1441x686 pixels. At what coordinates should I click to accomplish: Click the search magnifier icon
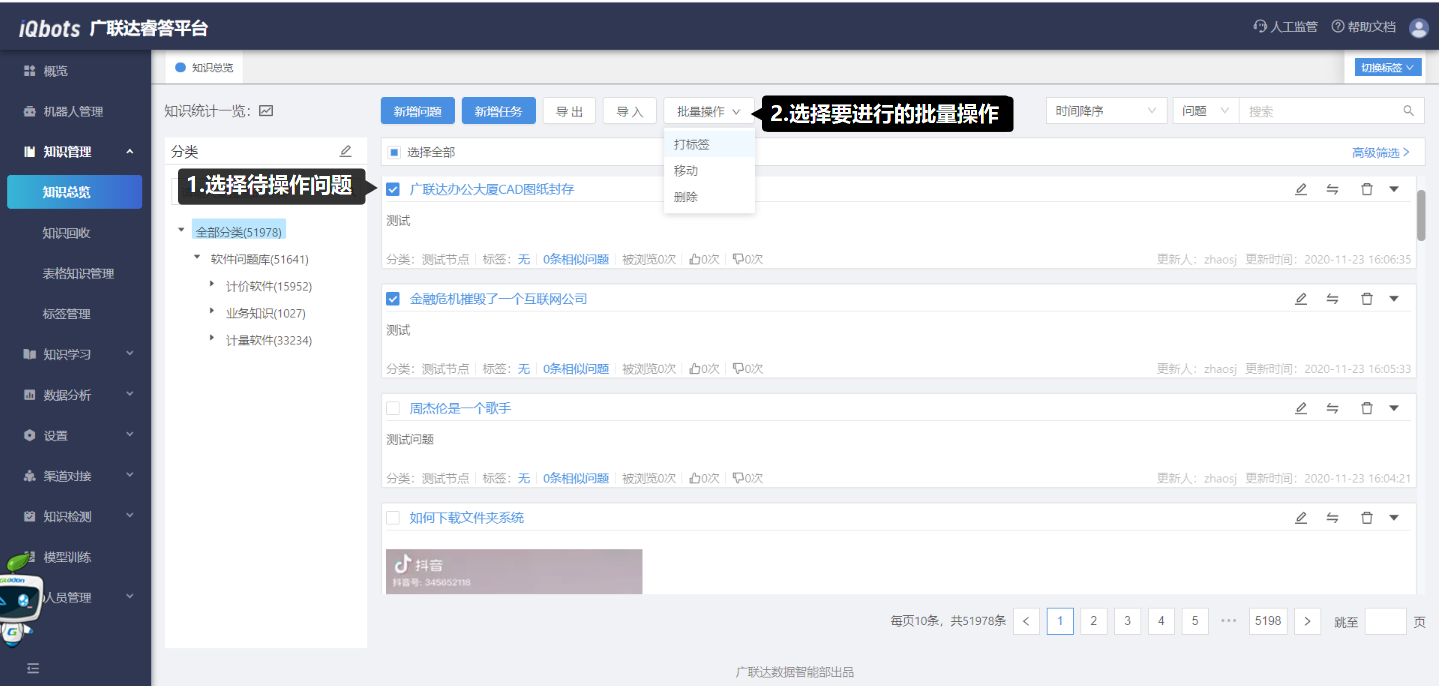[1408, 111]
